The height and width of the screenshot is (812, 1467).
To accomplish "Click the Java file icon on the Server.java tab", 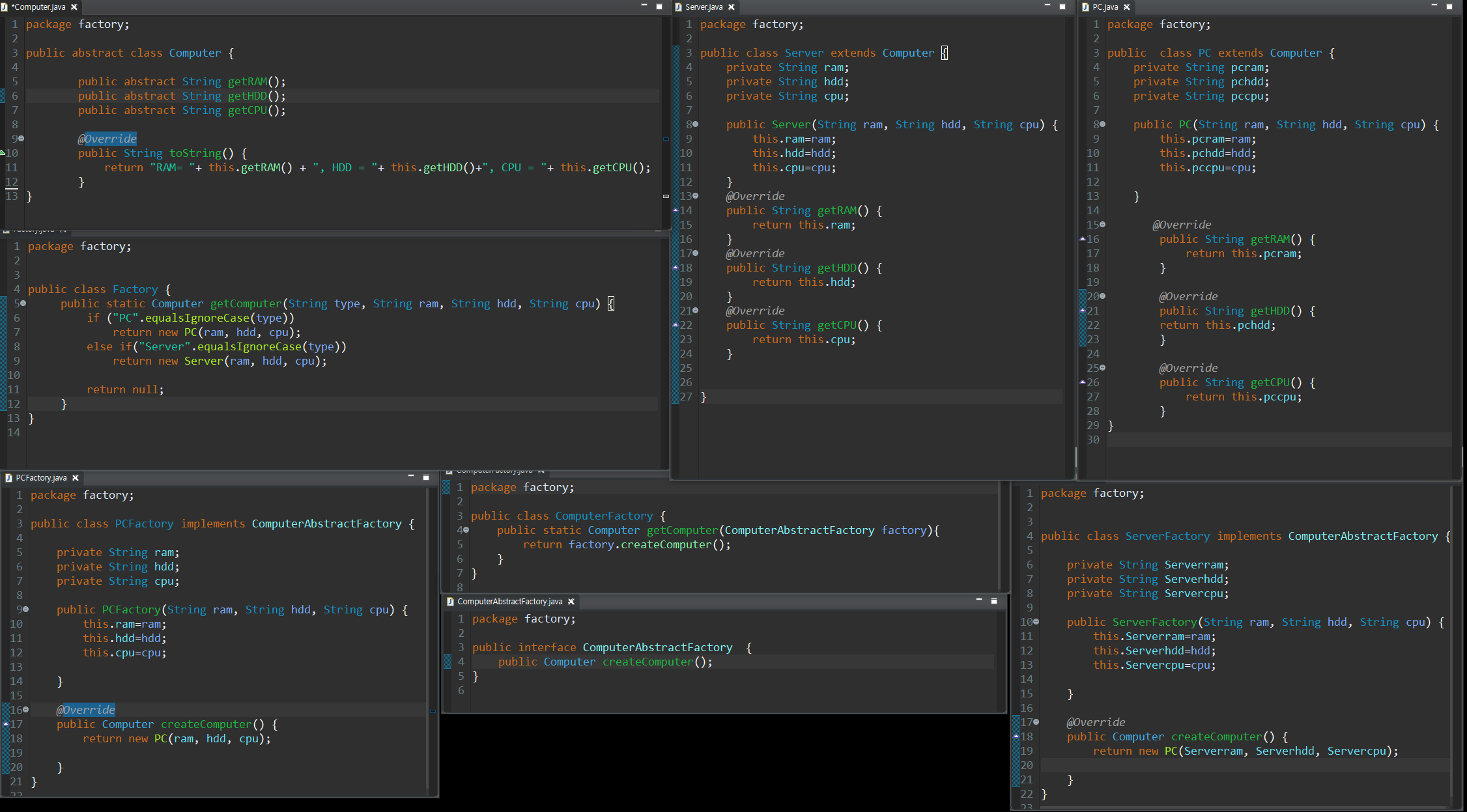I will pos(678,7).
